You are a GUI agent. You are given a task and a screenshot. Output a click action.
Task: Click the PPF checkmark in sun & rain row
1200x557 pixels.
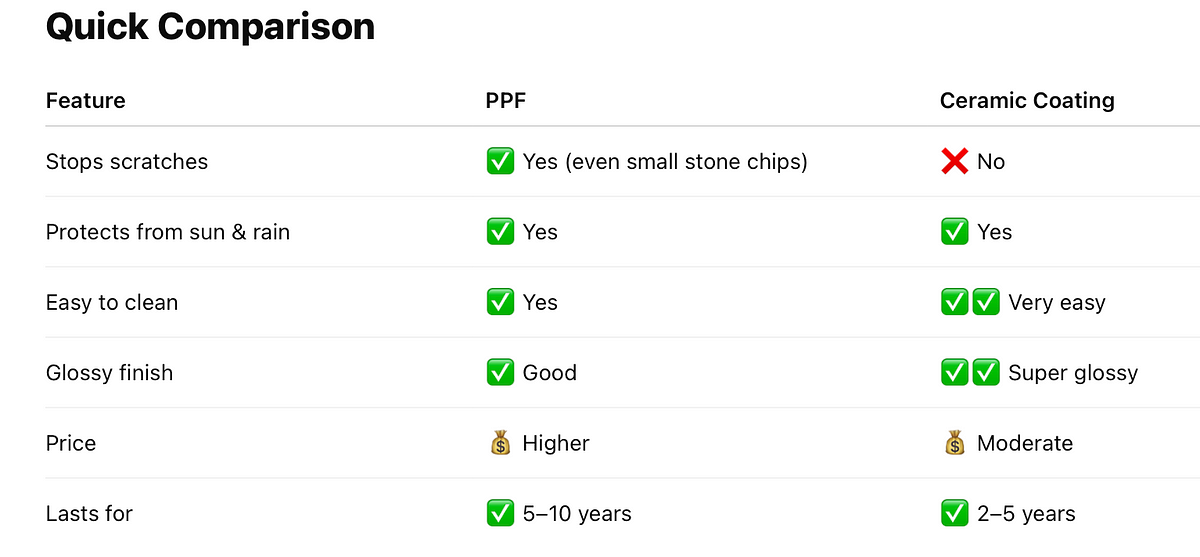pos(500,232)
